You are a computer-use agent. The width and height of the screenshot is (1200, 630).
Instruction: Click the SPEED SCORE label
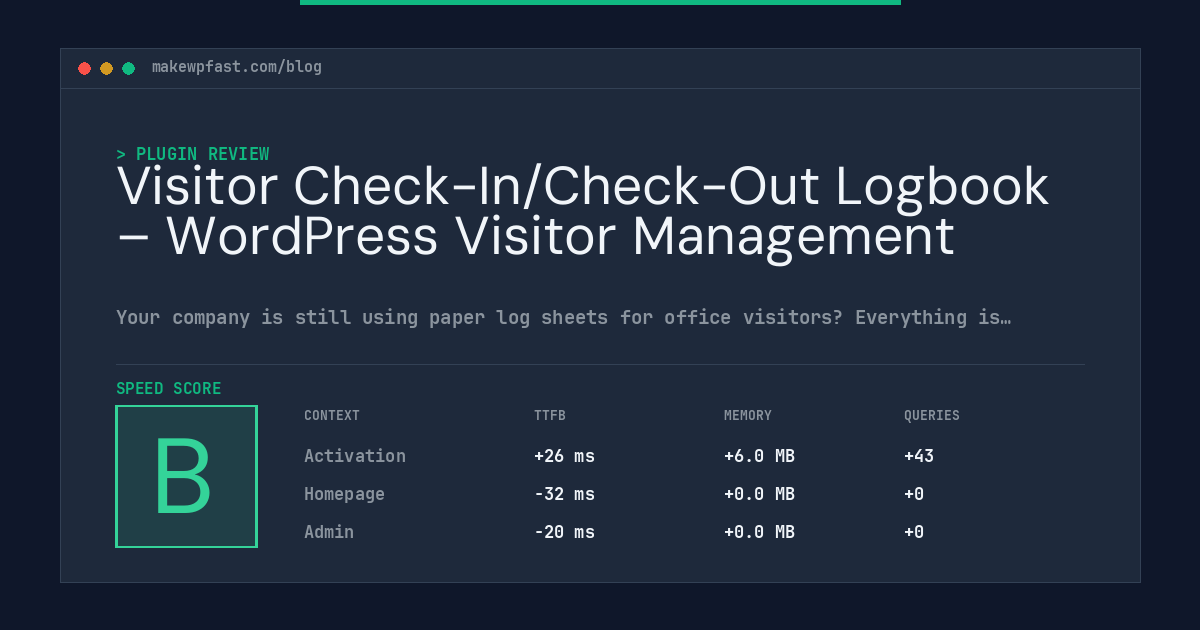pyautogui.click(x=169, y=389)
